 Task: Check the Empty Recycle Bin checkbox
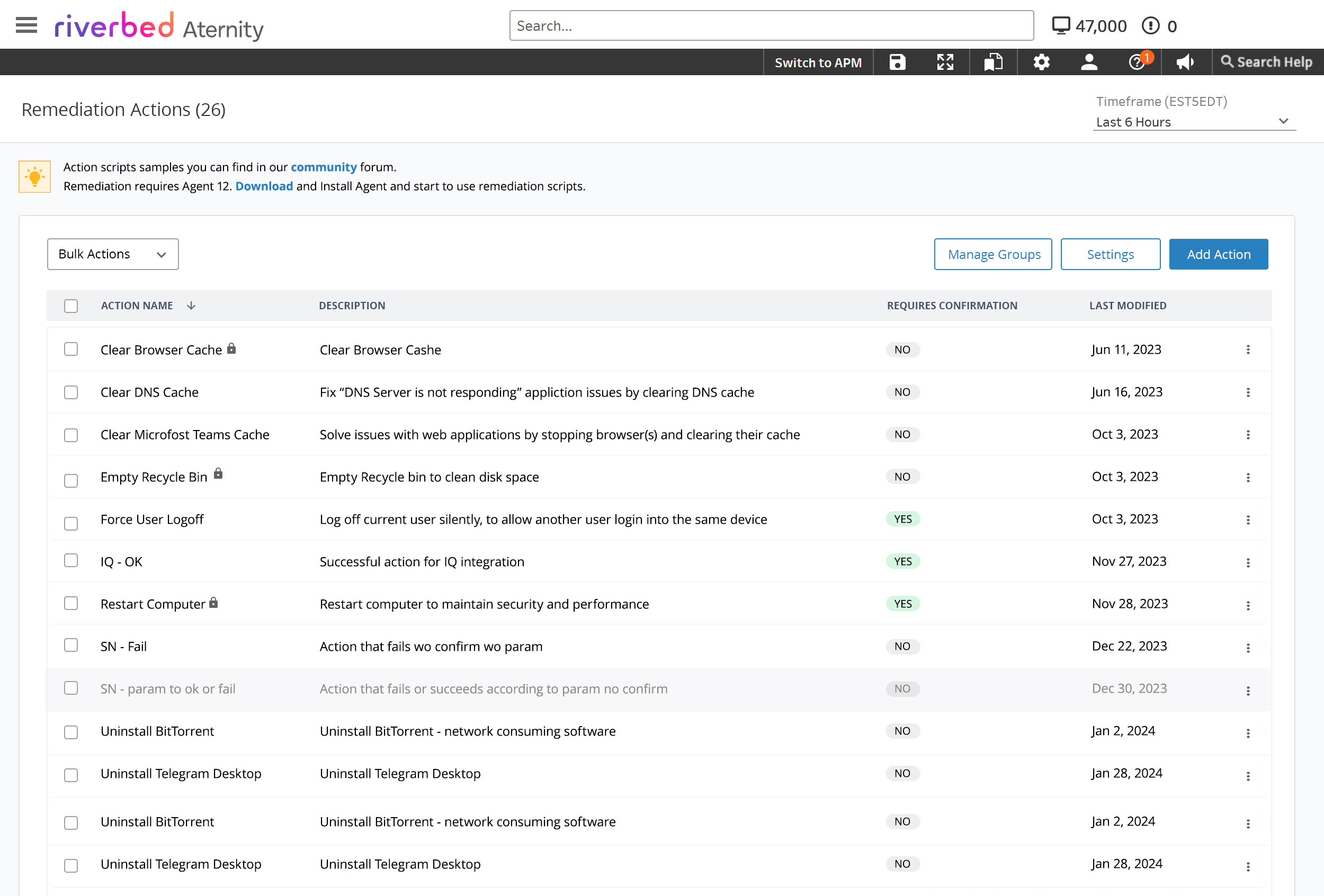tap(70, 480)
